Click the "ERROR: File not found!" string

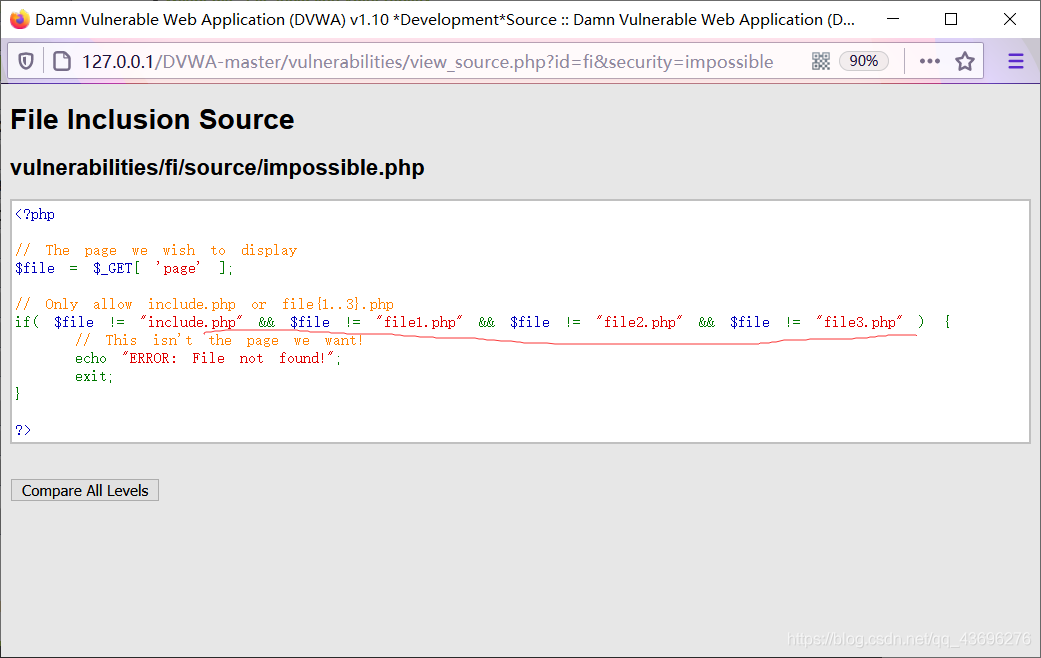point(229,358)
